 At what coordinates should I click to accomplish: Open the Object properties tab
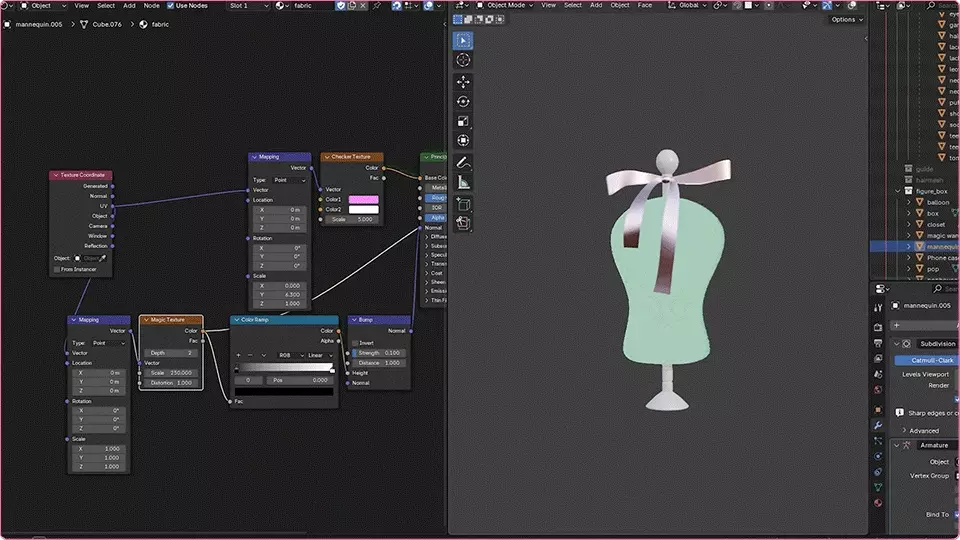coord(878,410)
